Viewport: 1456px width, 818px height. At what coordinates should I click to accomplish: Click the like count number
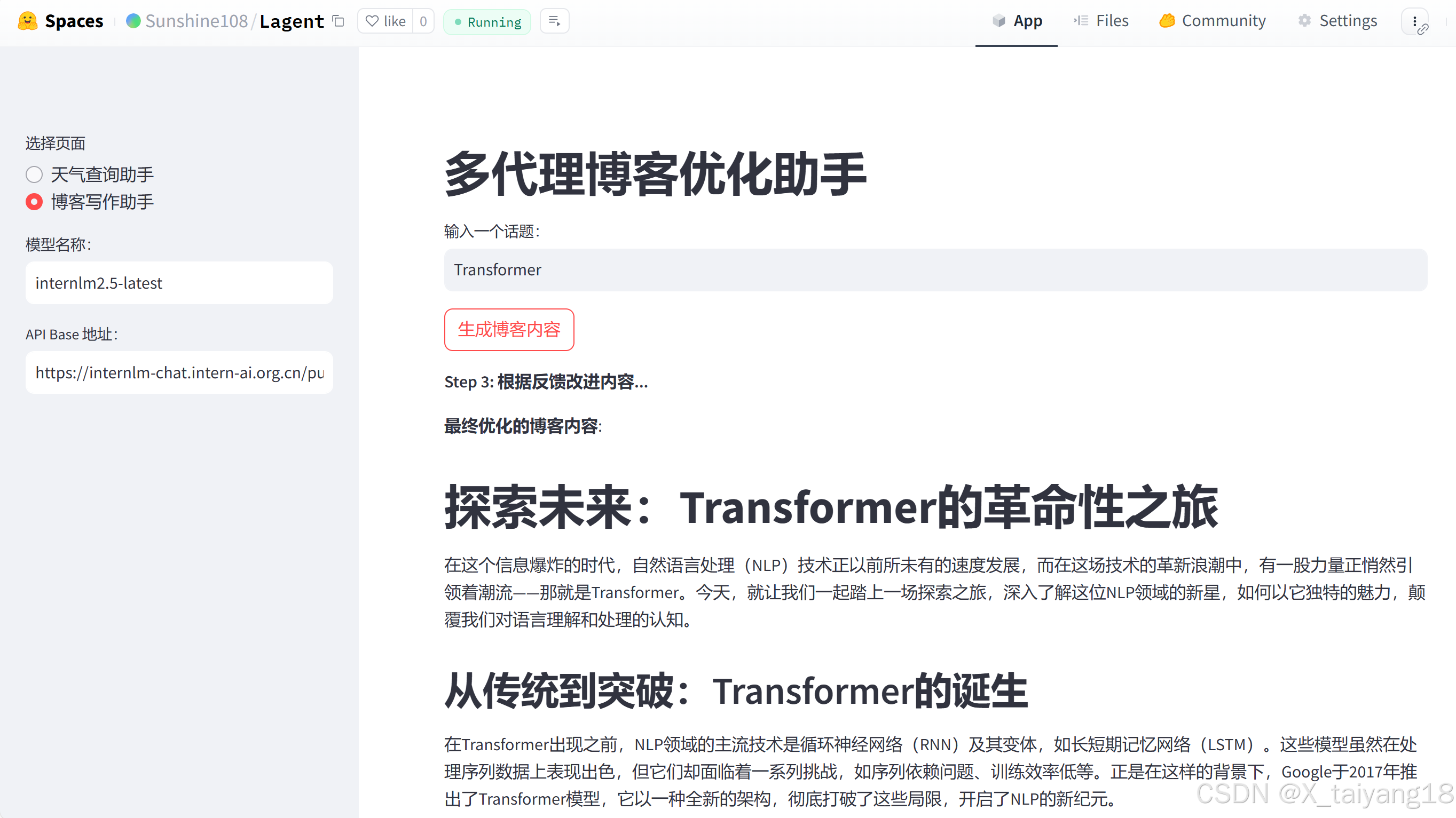[x=423, y=21]
